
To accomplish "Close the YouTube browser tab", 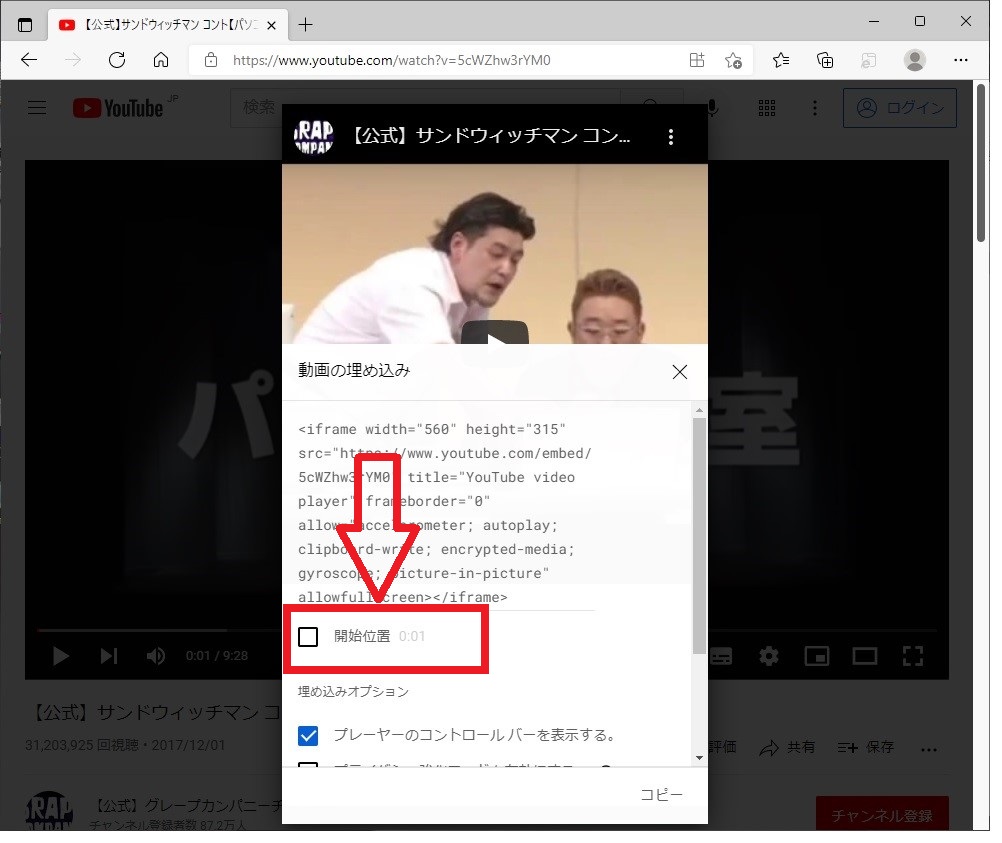I will point(272,26).
